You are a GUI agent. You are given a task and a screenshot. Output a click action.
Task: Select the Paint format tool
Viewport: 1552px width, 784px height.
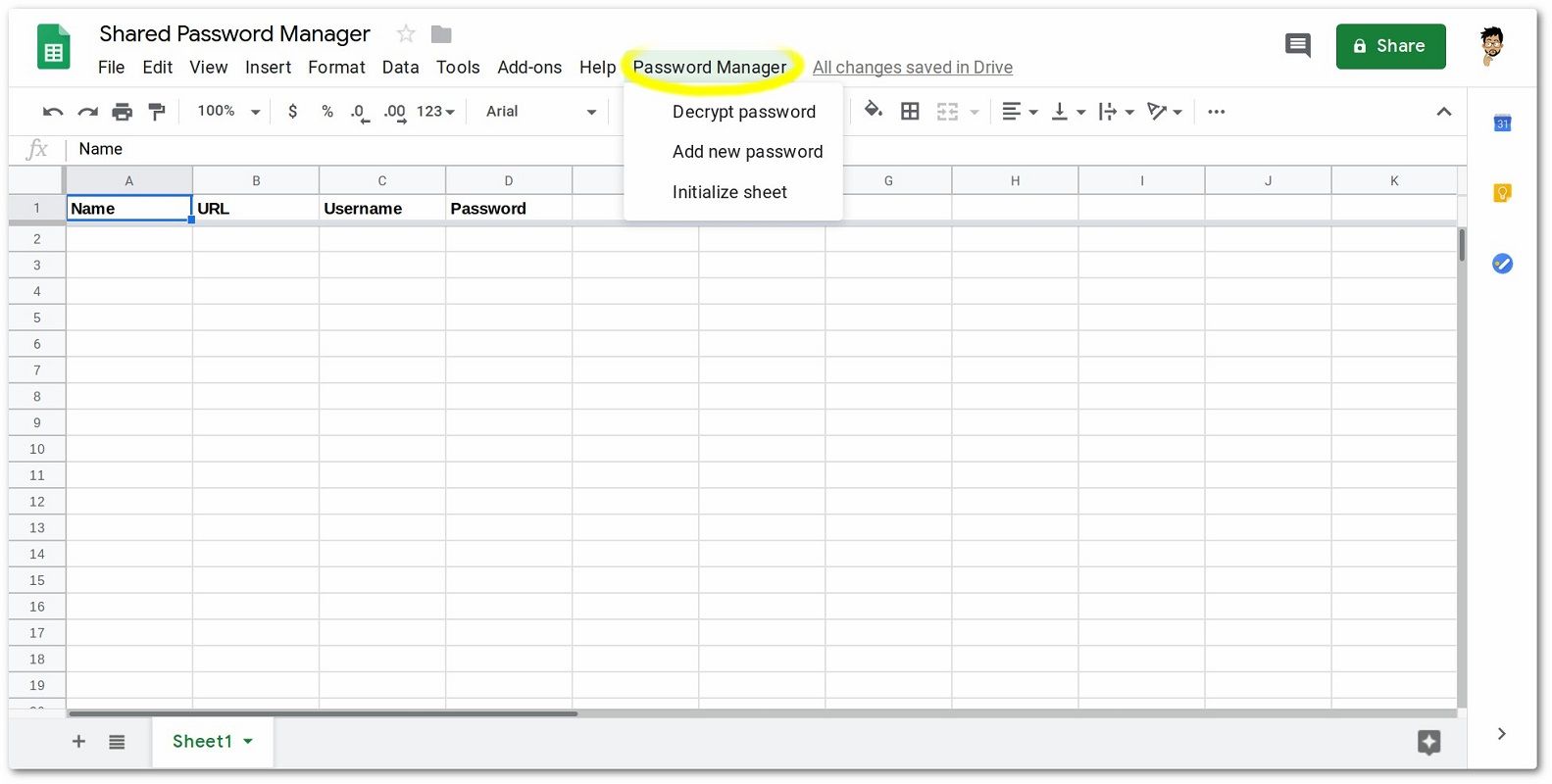157,112
